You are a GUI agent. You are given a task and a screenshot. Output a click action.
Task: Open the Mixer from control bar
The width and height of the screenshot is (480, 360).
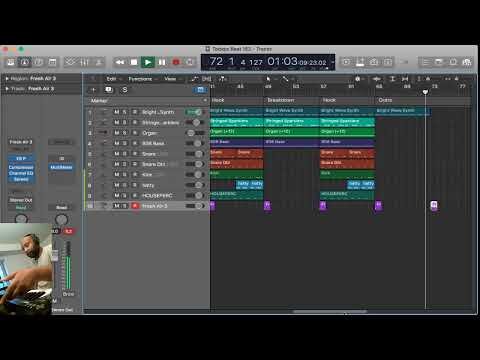pyautogui.click(x=84, y=62)
